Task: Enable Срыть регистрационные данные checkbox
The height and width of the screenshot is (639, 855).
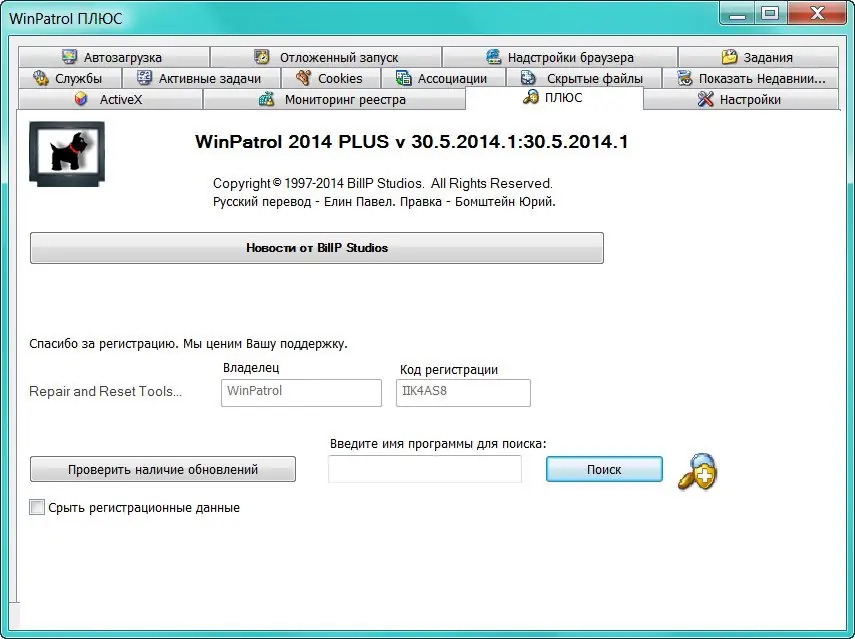Action: [x=37, y=507]
